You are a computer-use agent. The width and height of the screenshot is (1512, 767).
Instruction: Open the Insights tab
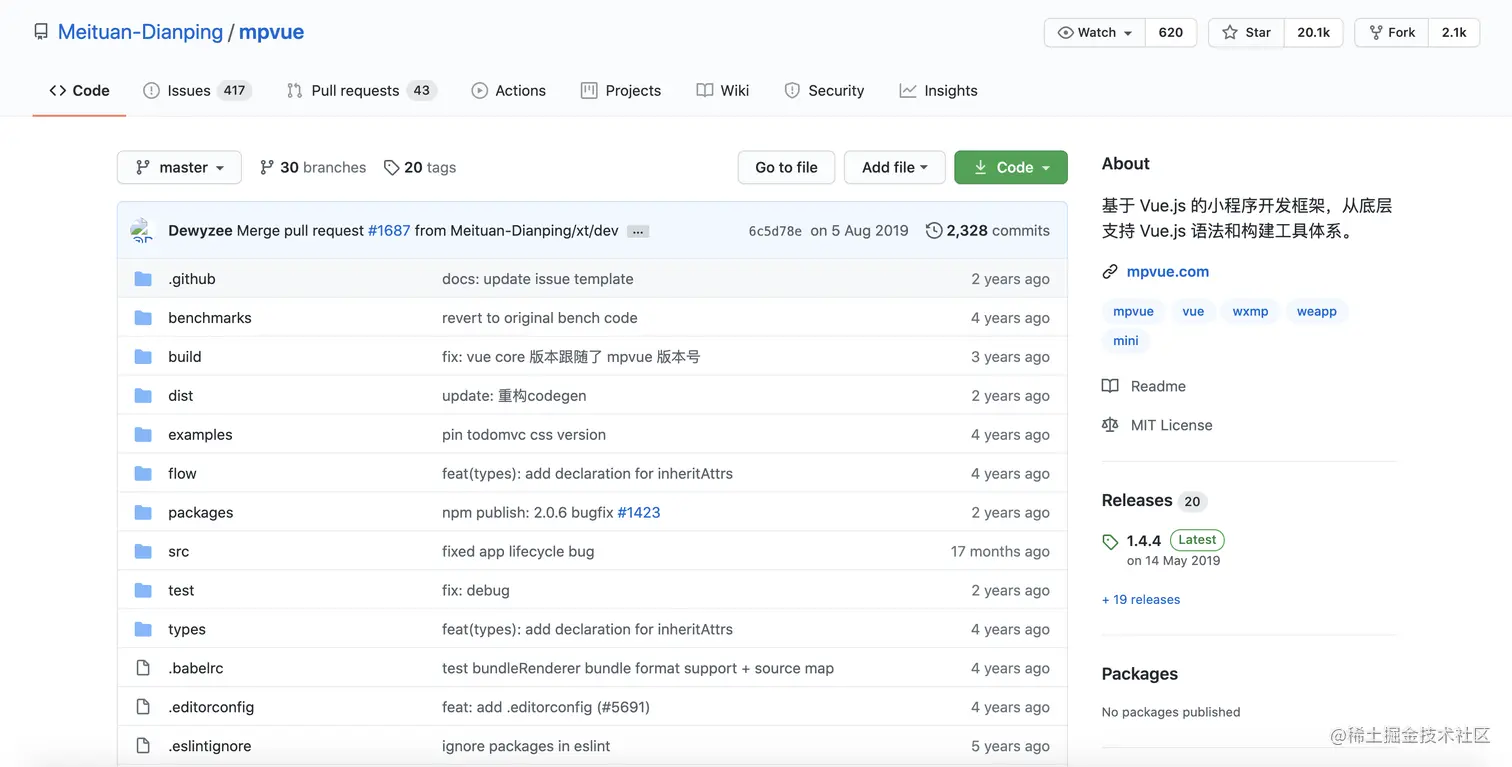tap(938, 90)
